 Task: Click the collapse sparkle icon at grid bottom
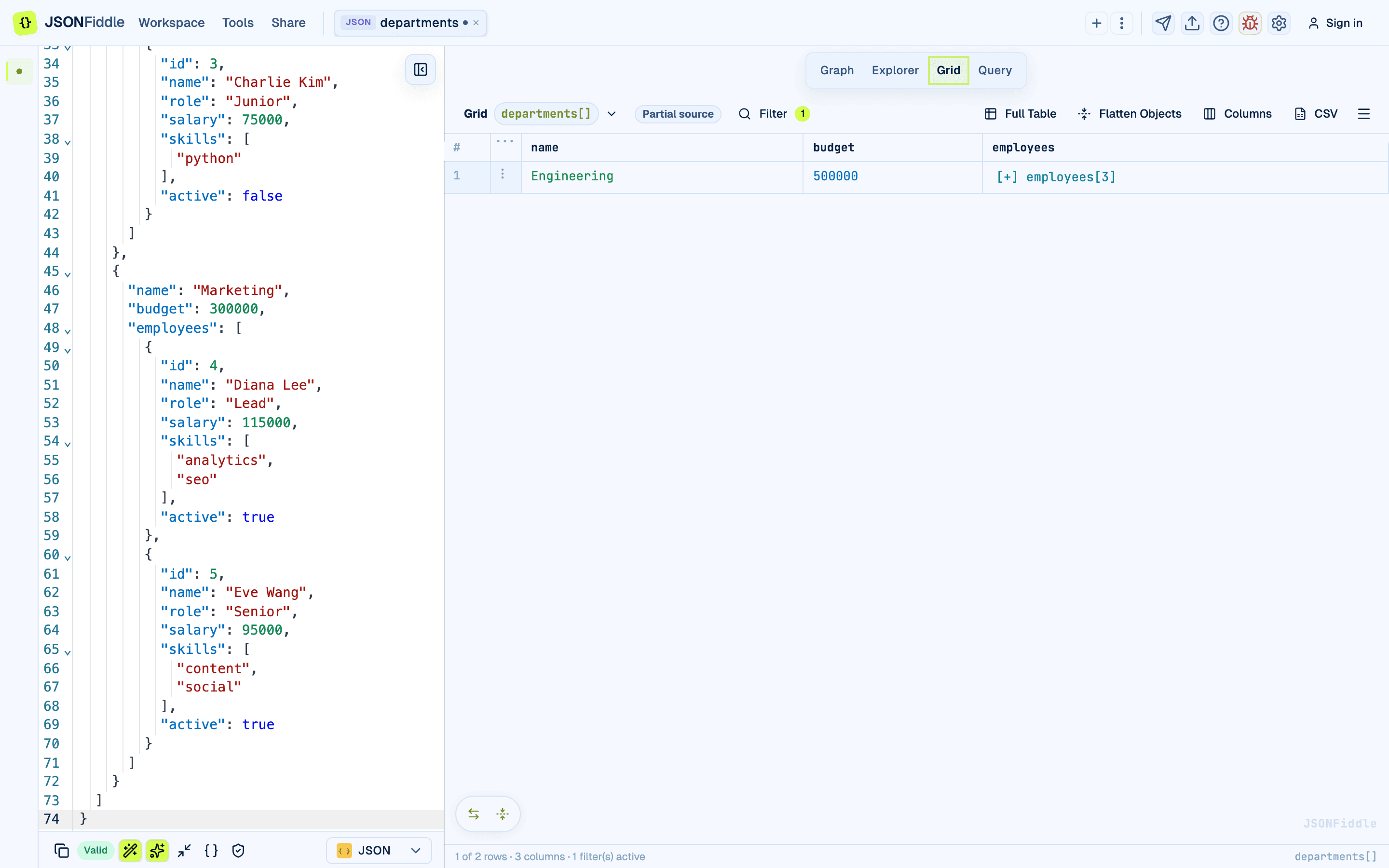click(x=503, y=814)
